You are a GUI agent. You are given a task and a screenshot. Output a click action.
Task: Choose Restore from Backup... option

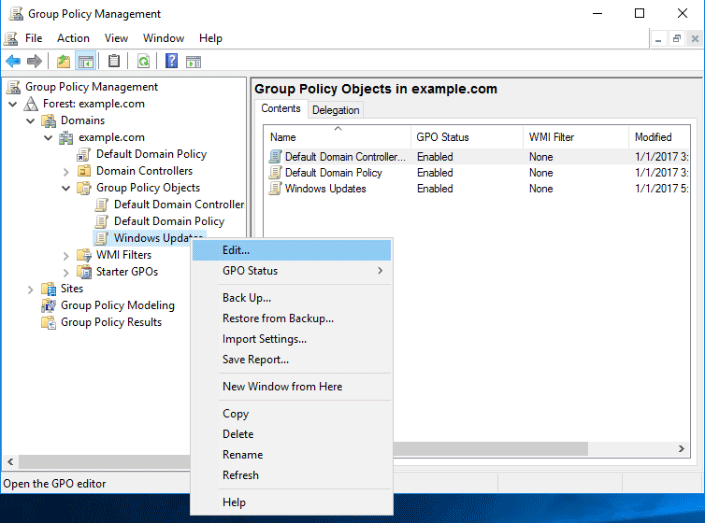pos(291,318)
